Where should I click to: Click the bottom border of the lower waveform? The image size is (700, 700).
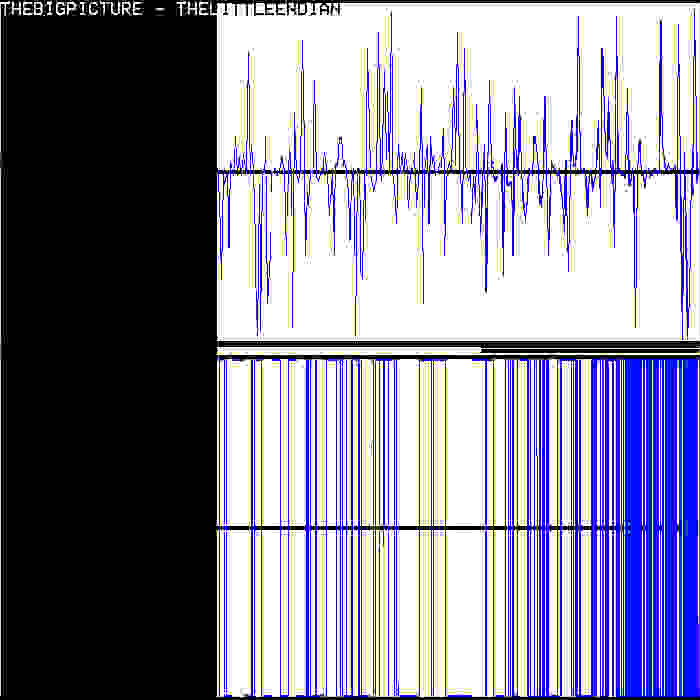(x=458, y=697)
